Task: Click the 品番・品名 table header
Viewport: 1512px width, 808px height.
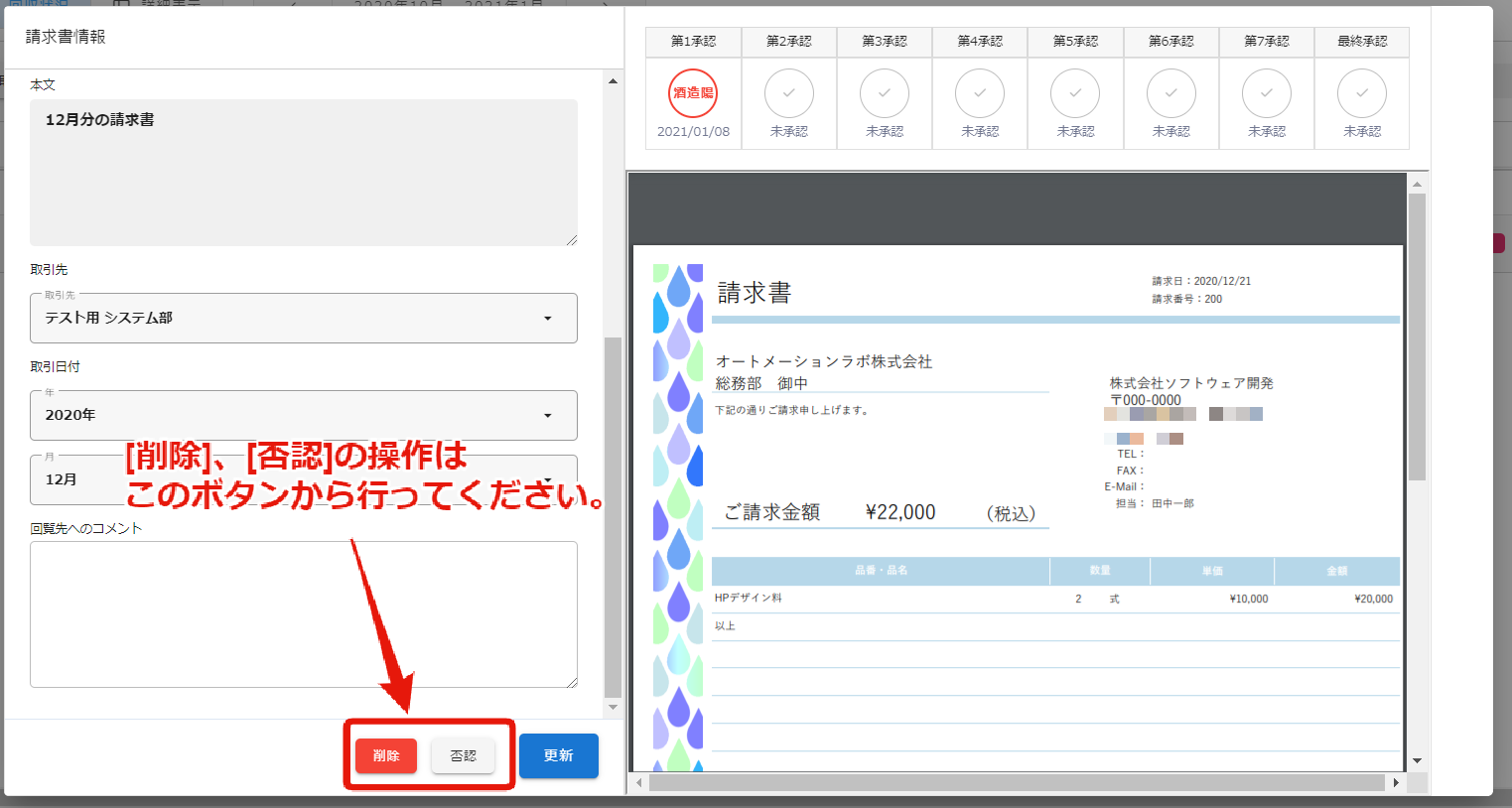Action: (881, 571)
